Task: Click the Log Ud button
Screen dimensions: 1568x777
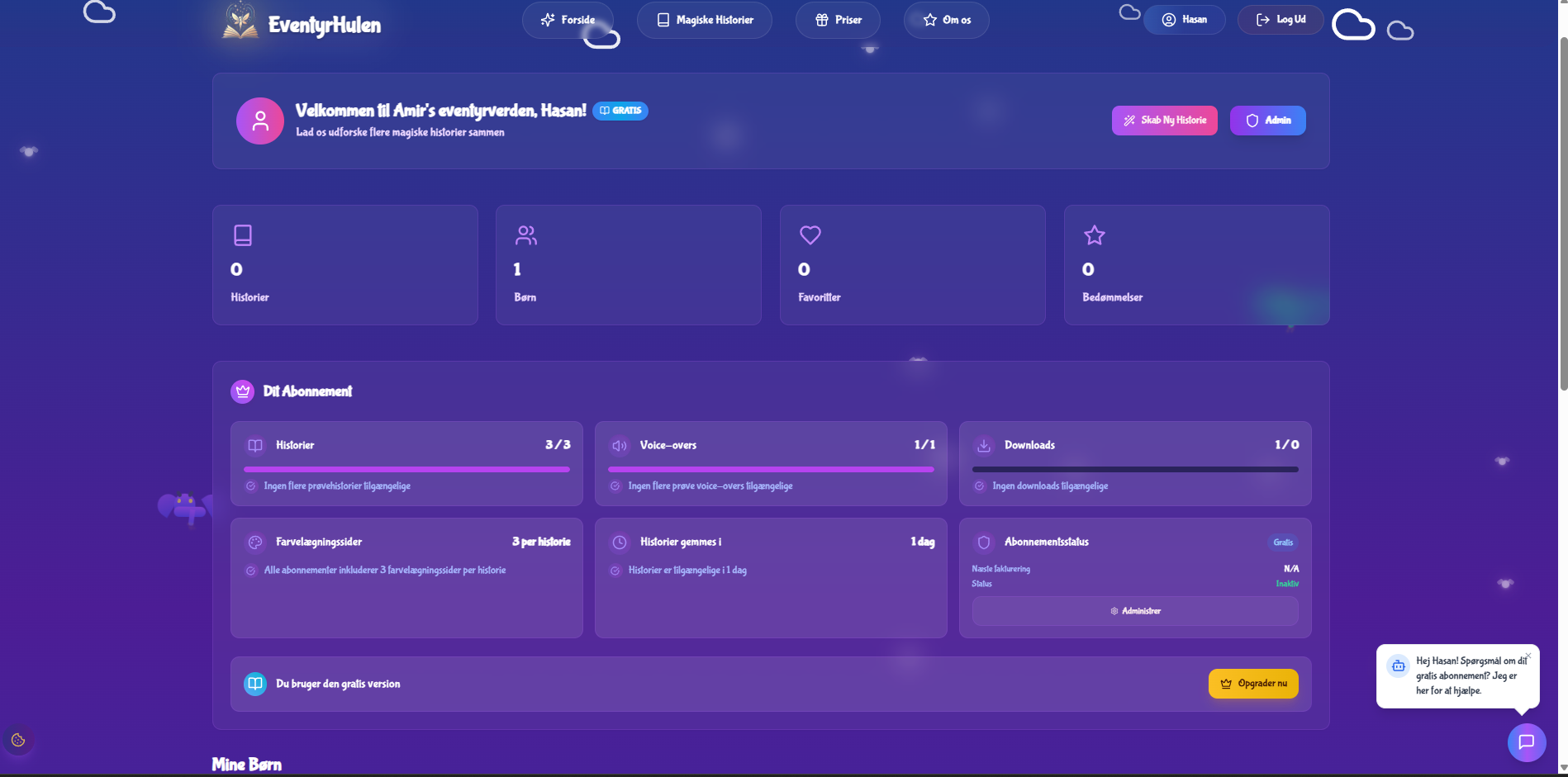Action: 1280,20
